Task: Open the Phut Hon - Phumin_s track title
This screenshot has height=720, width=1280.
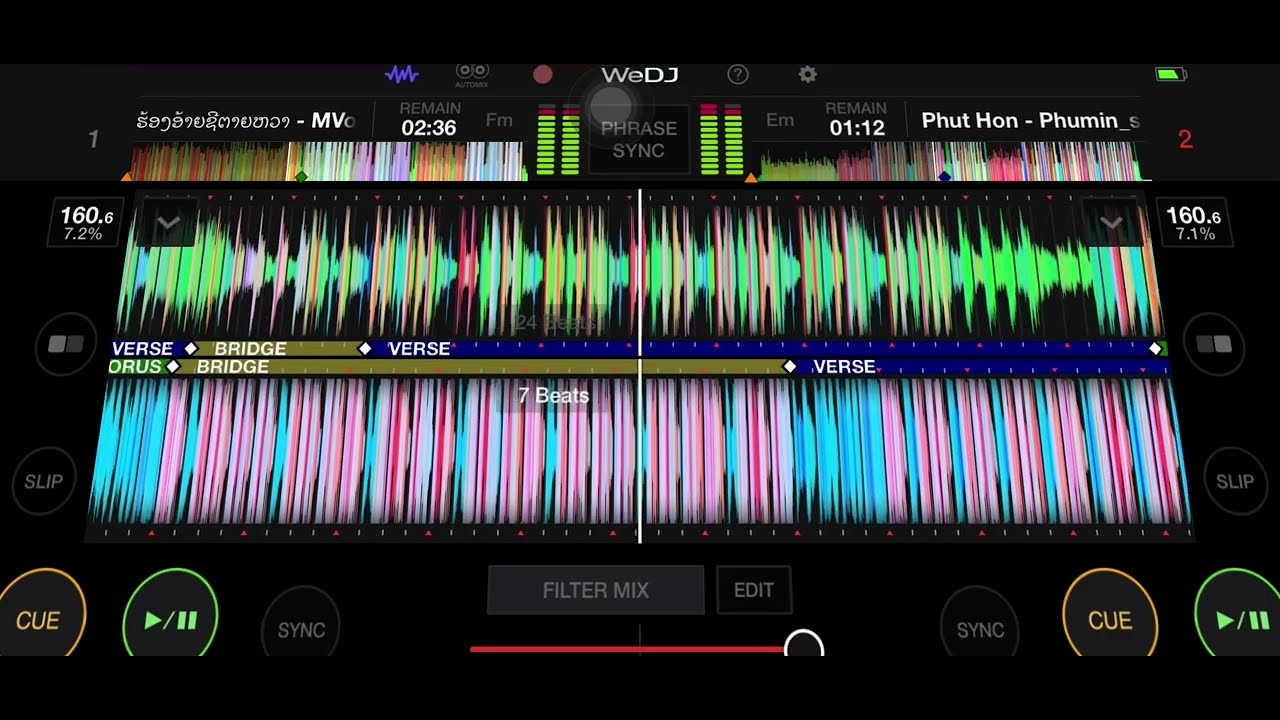Action: [1030, 121]
